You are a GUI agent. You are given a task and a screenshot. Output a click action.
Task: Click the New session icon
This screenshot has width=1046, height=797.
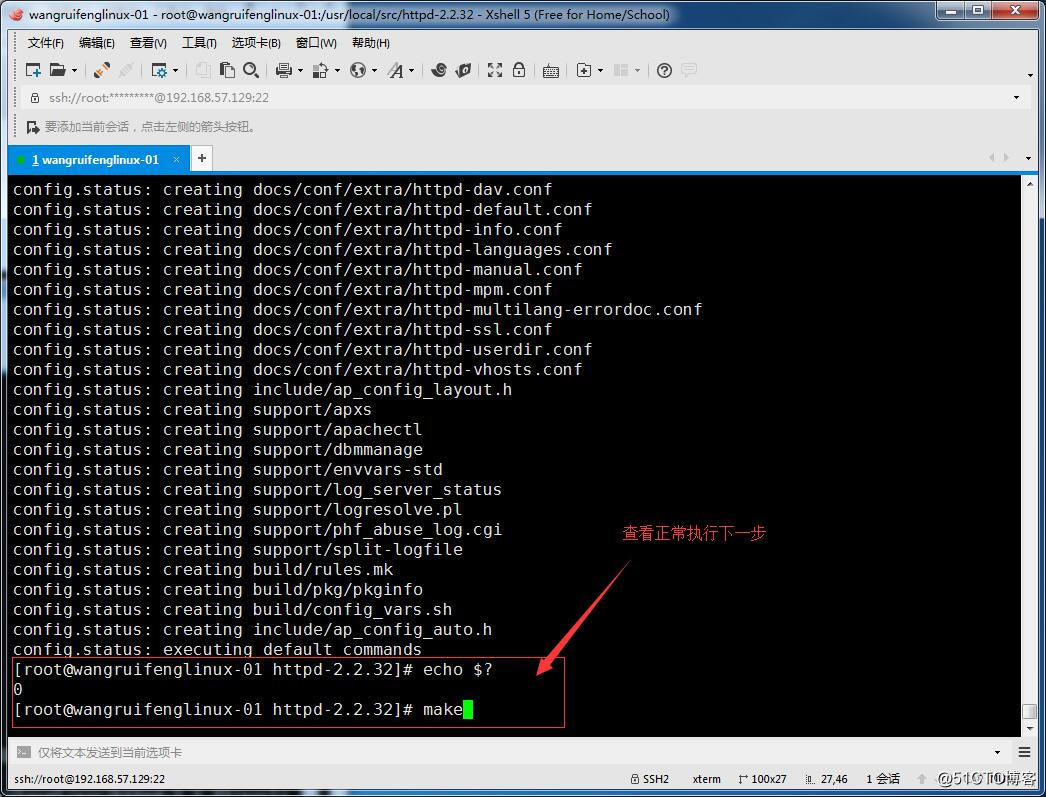click(33, 70)
